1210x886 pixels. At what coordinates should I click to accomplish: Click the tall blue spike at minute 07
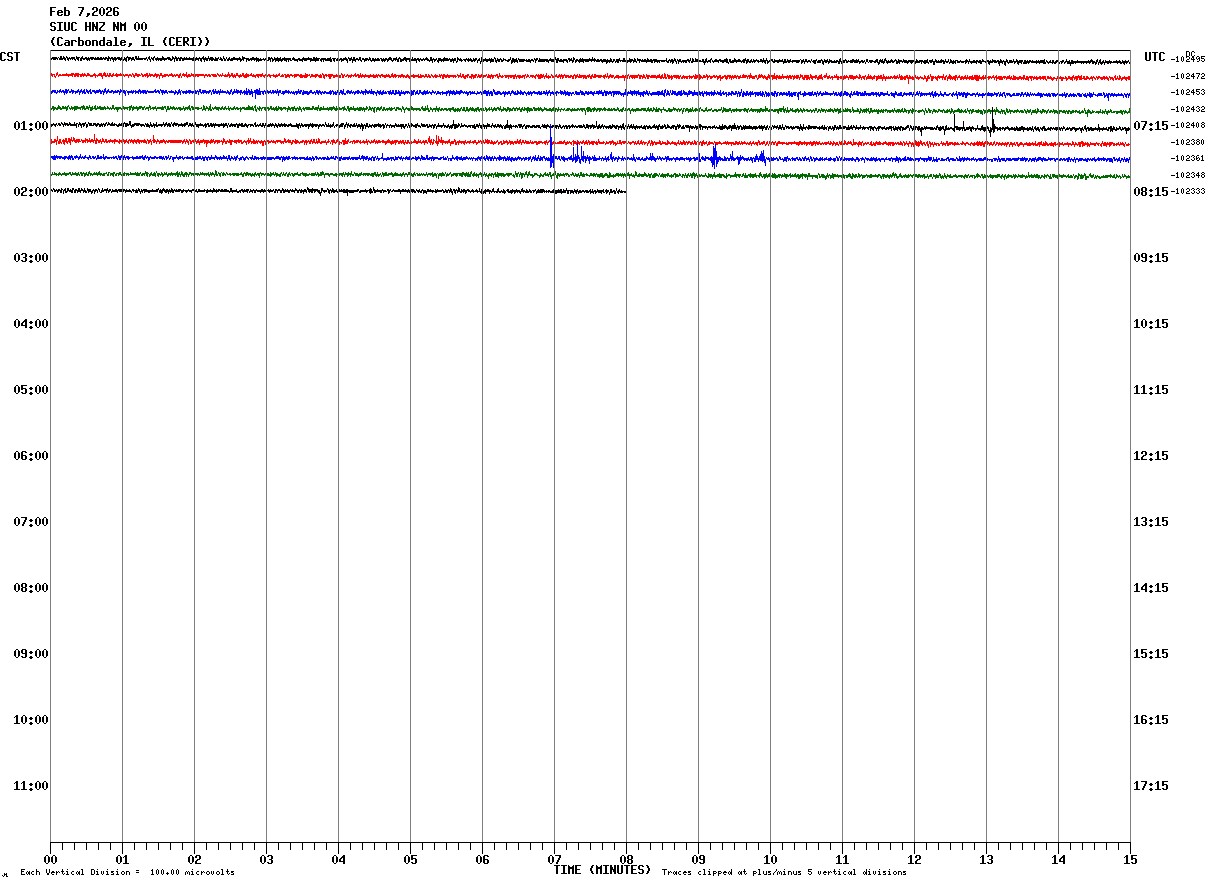click(x=551, y=146)
